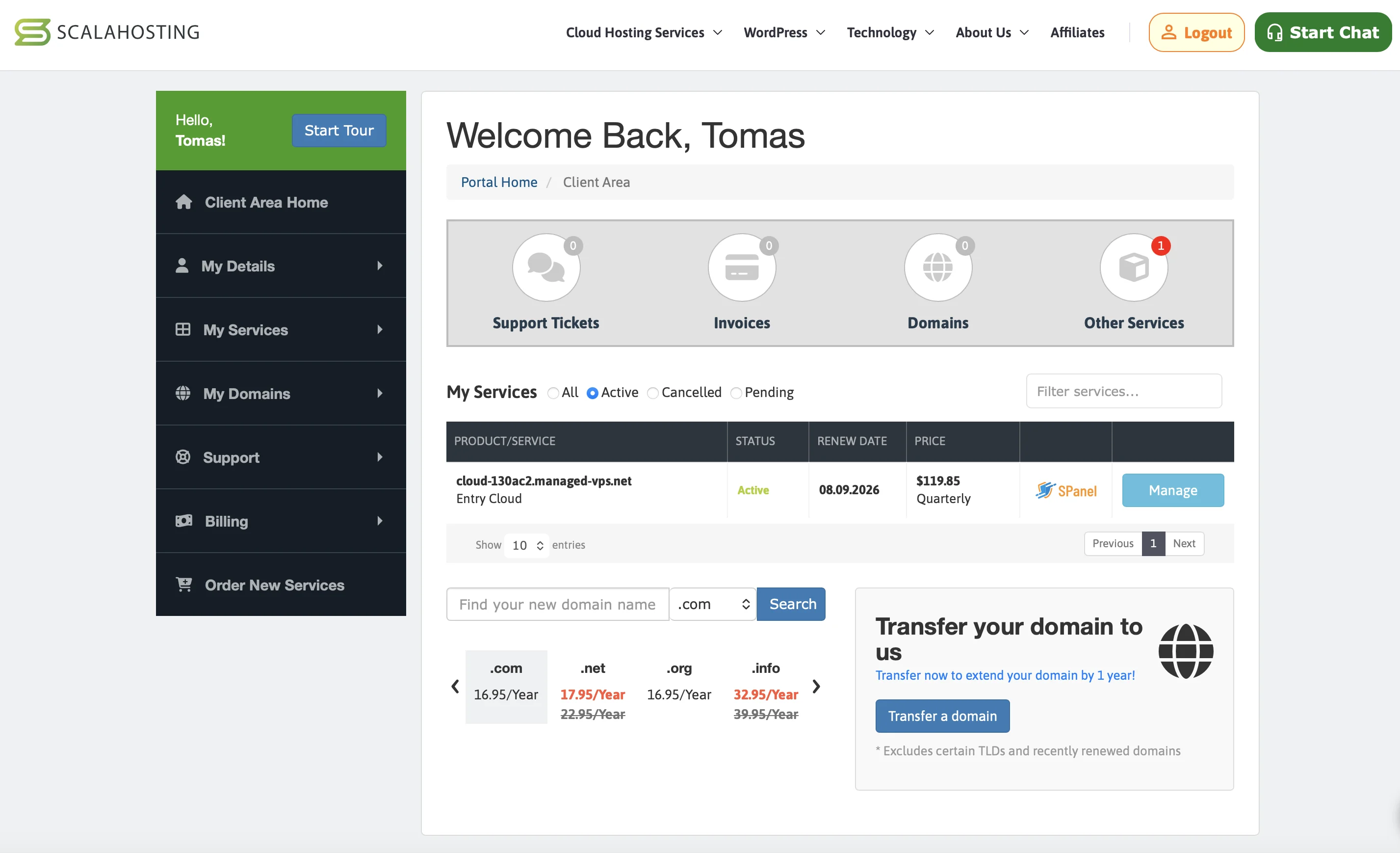Select the Active services radio button

pos(592,393)
